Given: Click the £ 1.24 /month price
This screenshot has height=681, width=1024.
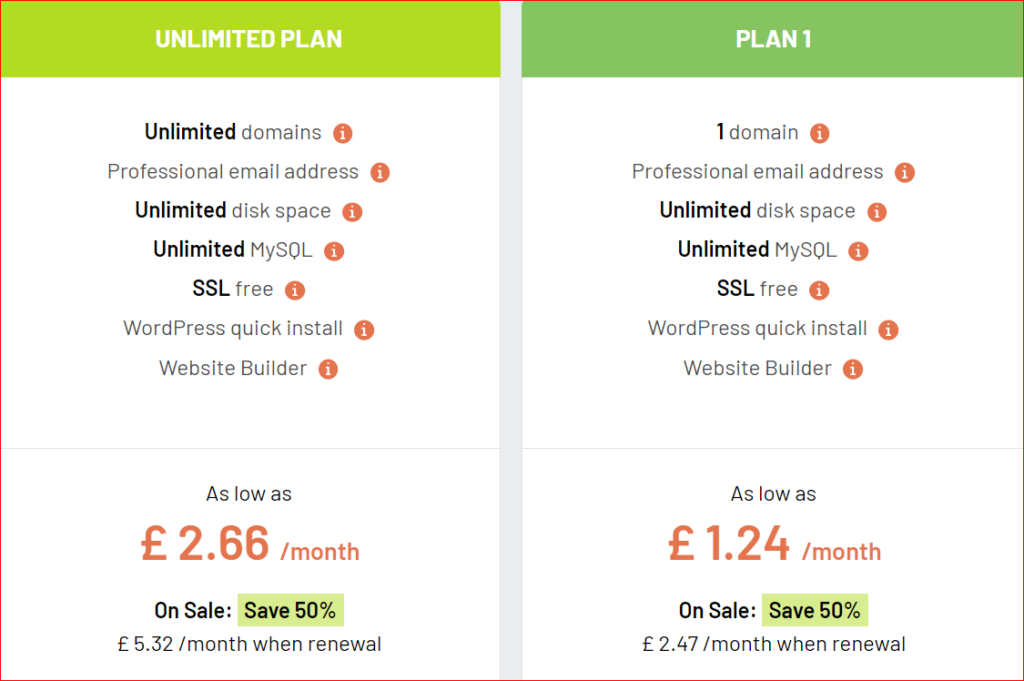Looking at the screenshot, I should pyautogui.click(x=774, y=544).
